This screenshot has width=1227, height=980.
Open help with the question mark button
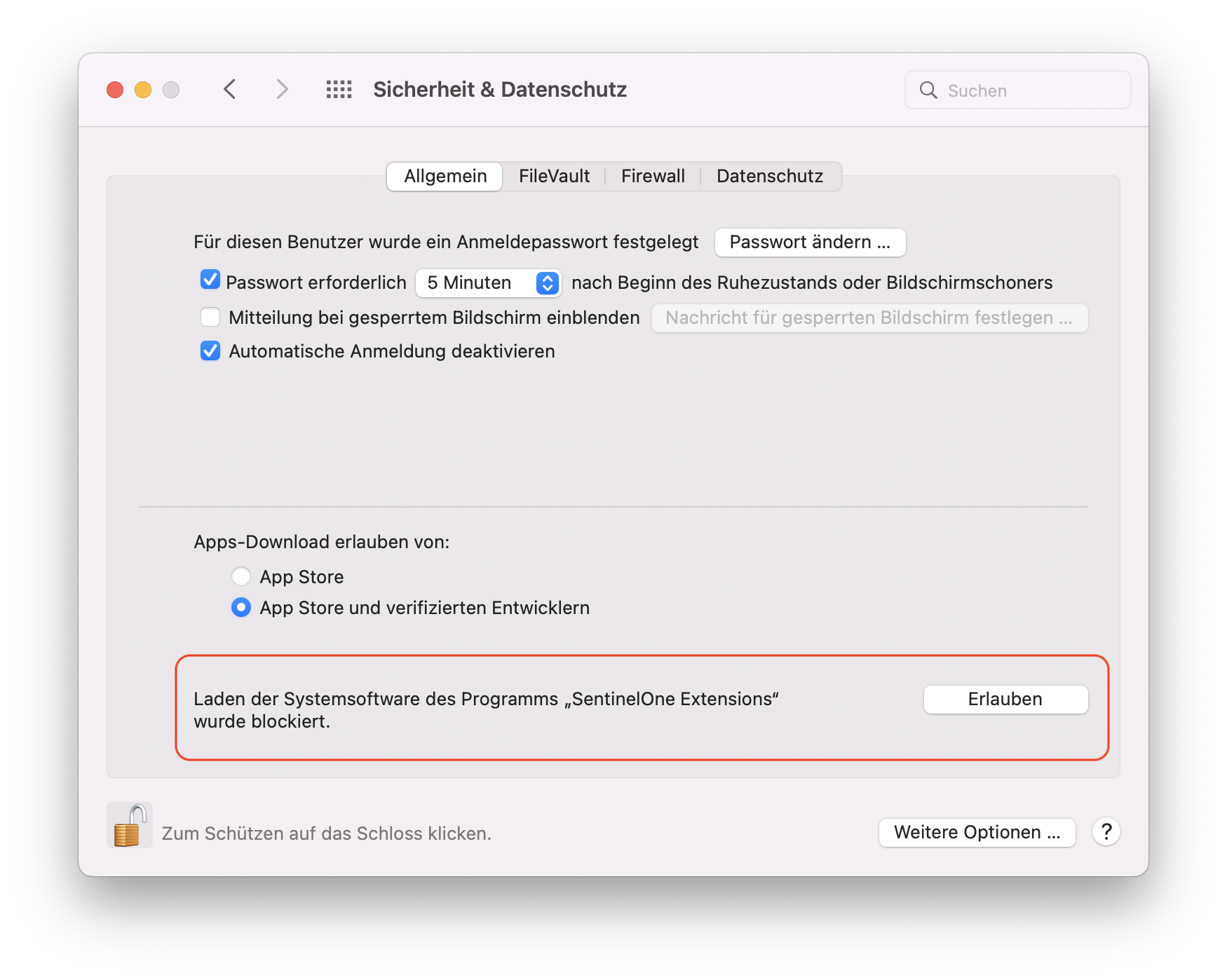coord(1106,832)
